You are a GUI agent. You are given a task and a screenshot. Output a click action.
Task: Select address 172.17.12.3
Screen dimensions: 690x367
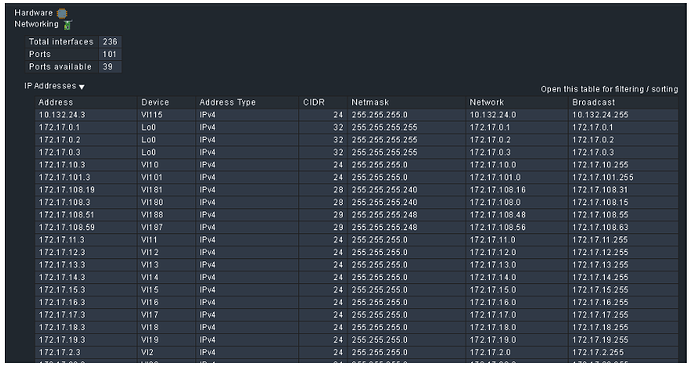(x=62, y=252)
